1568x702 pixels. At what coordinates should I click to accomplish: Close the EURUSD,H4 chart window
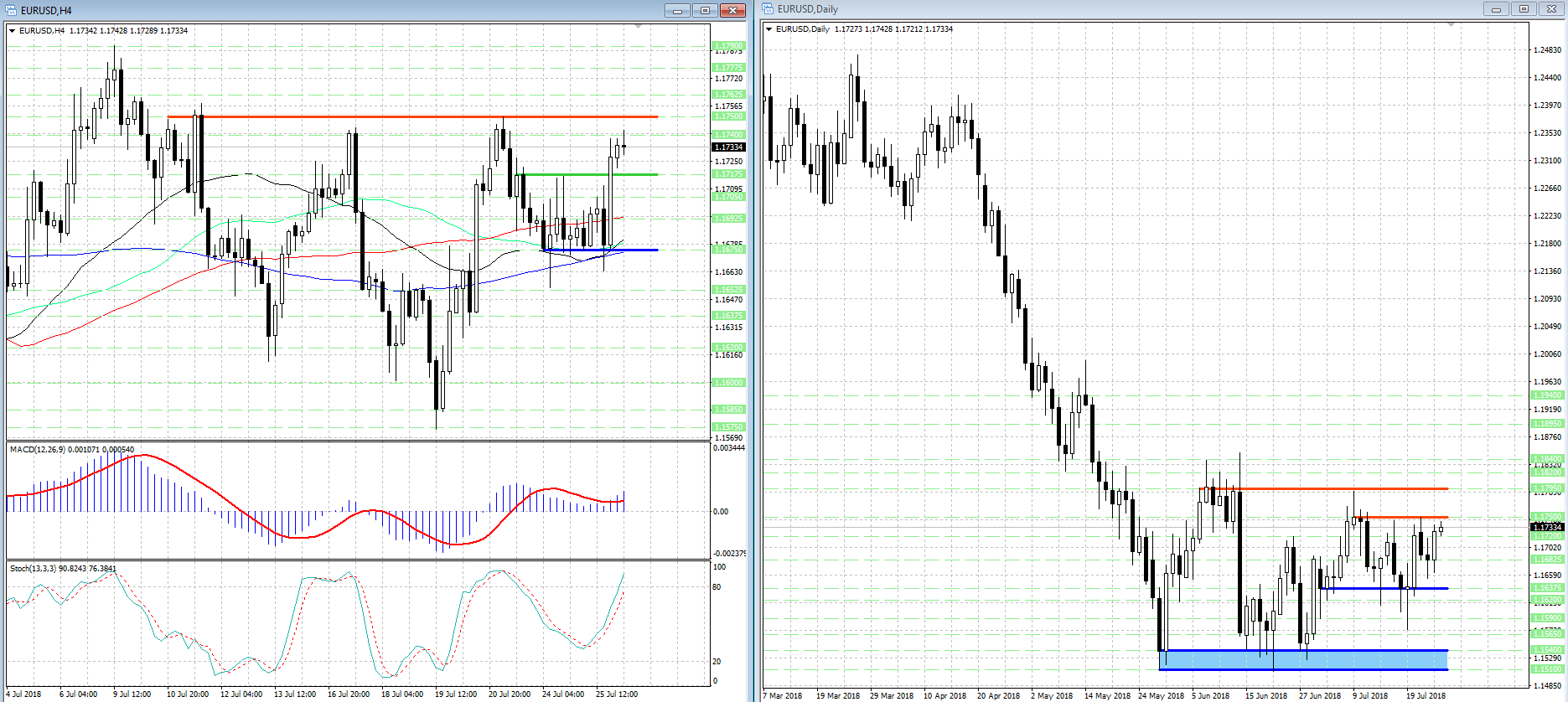tap(732, 10)
